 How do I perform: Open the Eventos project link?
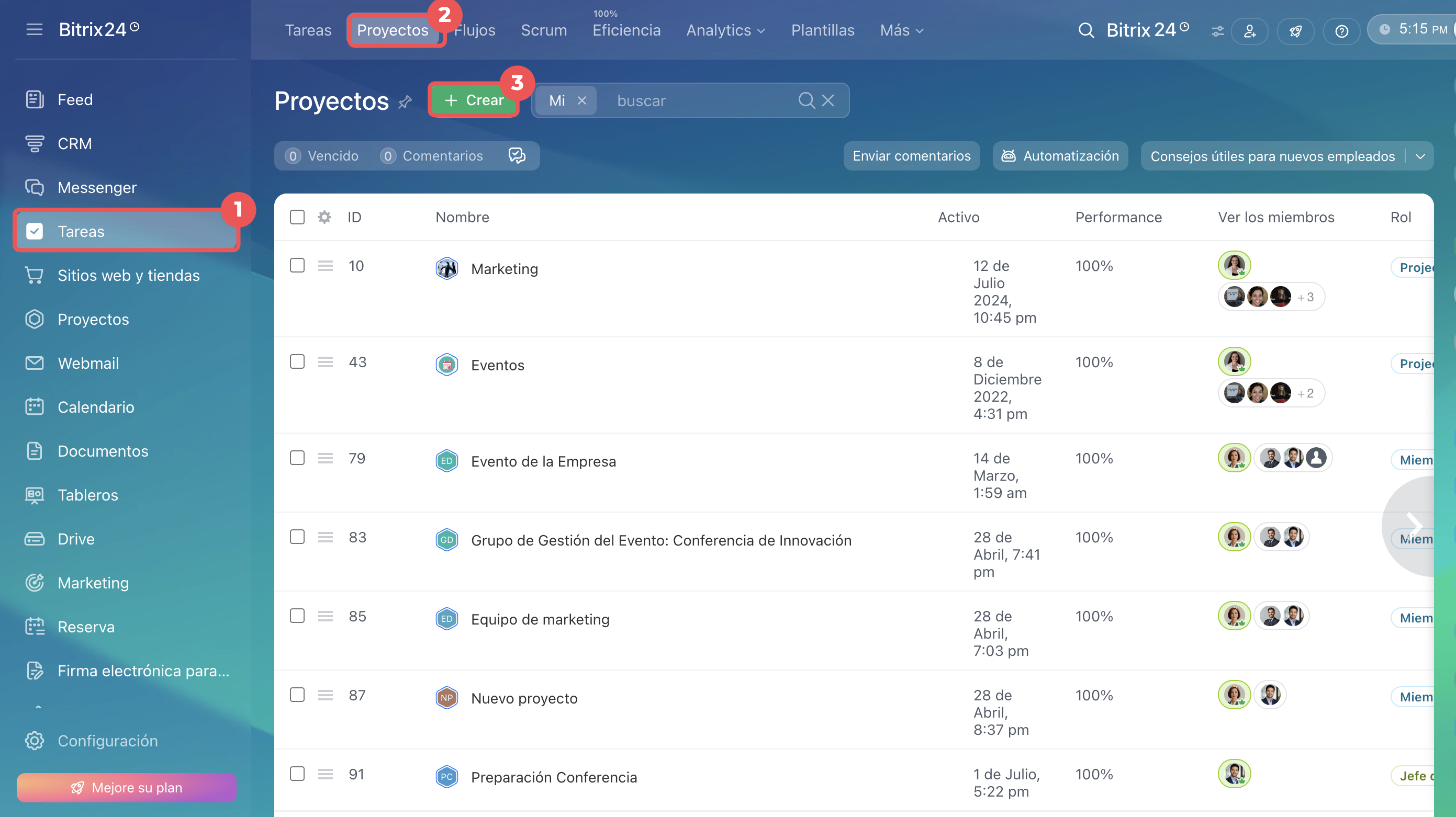(x=497, y=365)
